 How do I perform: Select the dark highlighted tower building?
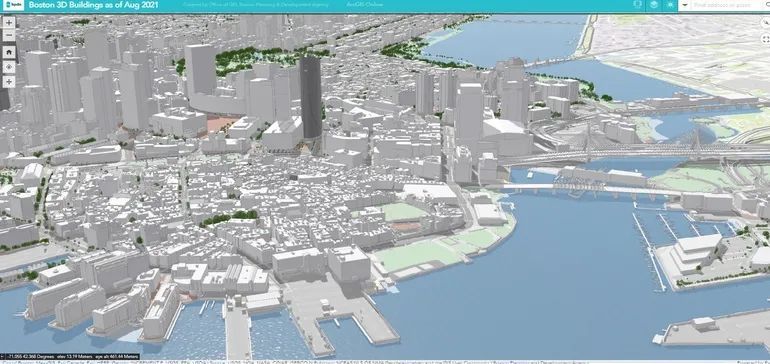(311, 97)
